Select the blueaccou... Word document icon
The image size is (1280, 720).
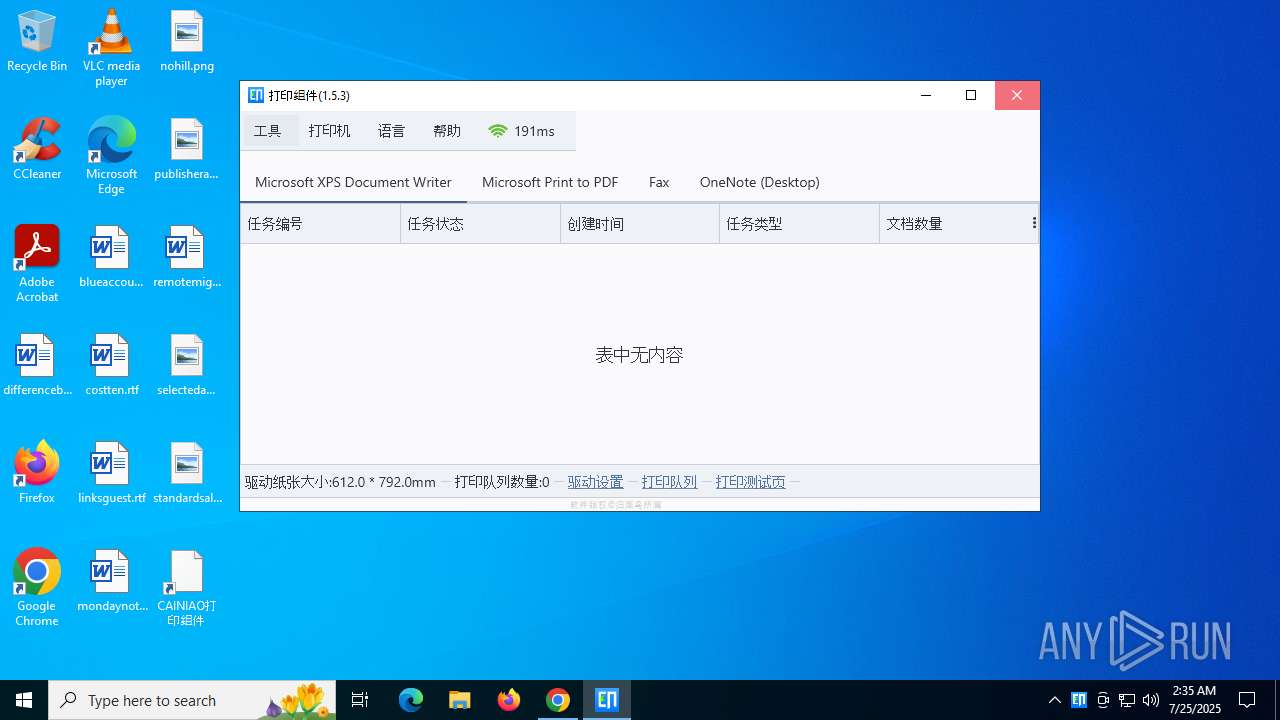(111, 257)
